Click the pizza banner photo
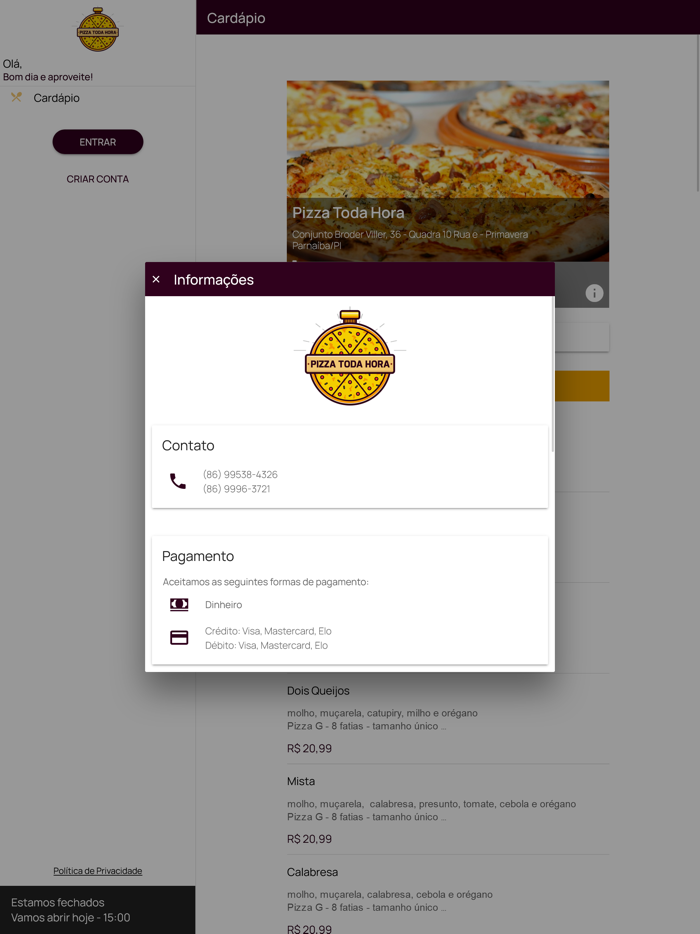The width and height of the screenshot is (700, 934). [x=448, y=171]
